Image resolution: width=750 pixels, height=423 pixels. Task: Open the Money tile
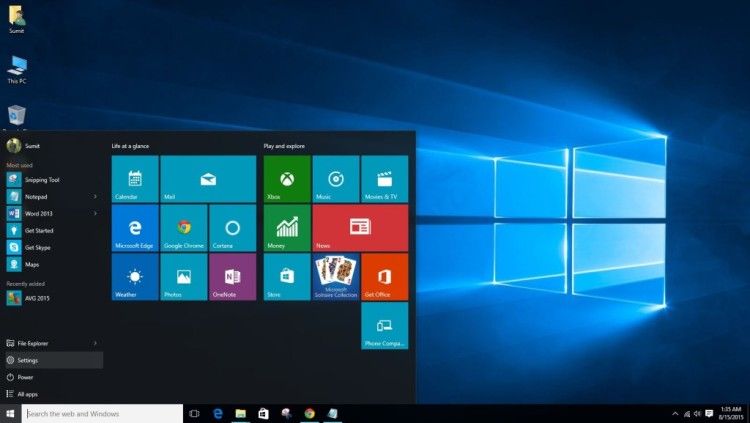pos(287,228)
